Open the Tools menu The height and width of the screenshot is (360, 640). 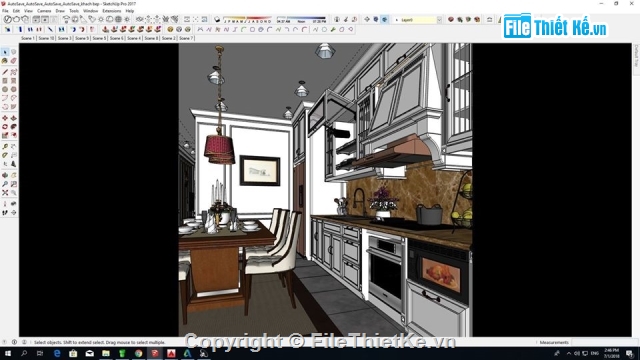click(74, 11)
